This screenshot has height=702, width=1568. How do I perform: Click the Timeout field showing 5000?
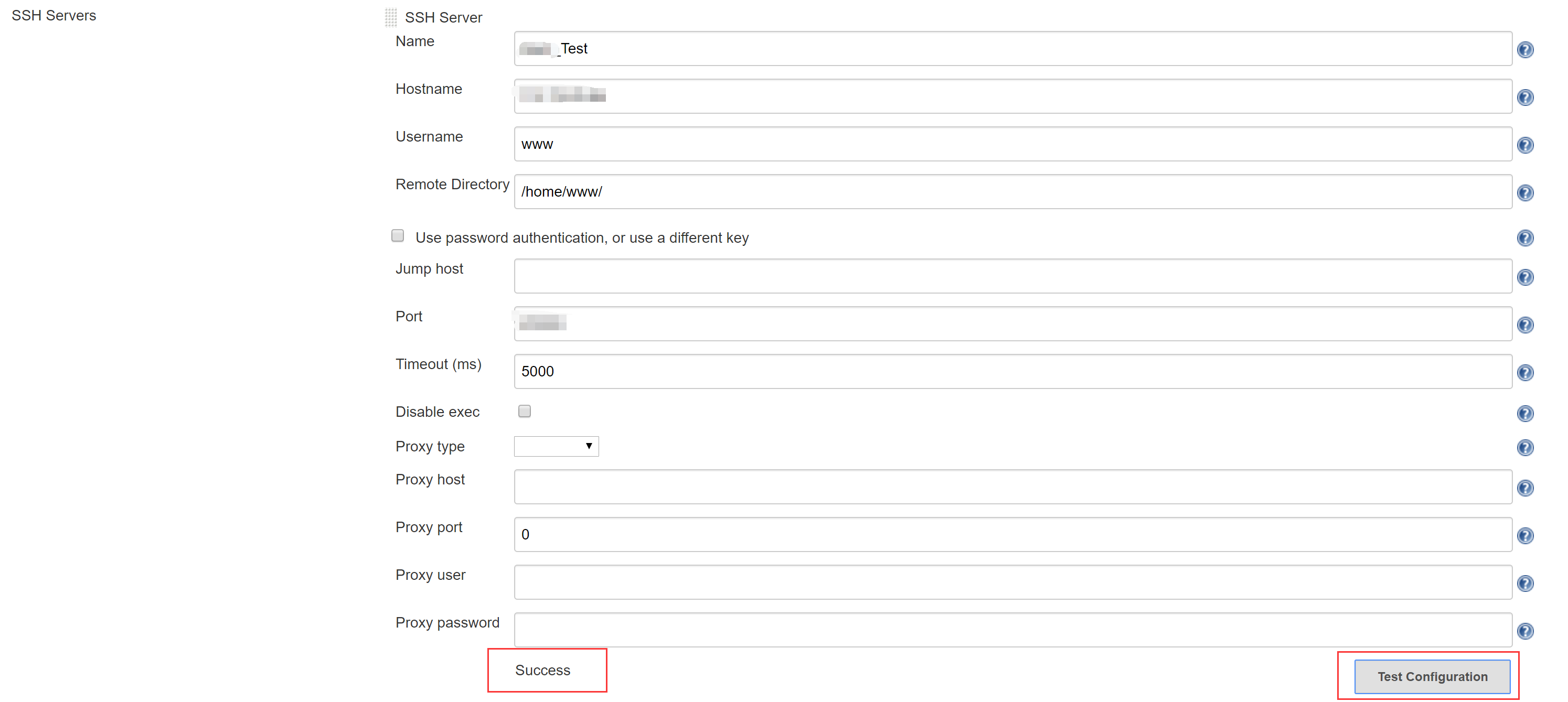coord(1012,371)
